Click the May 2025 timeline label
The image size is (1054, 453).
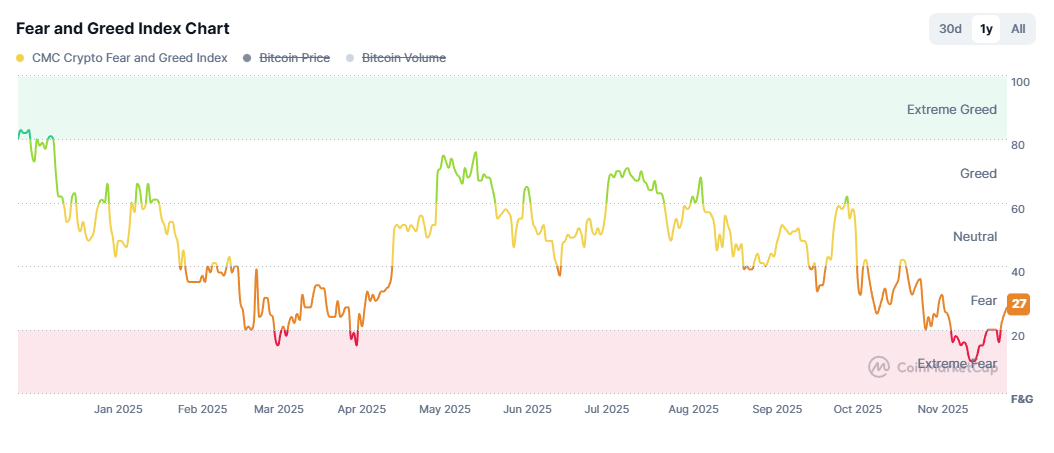pyautogui.click(x=445, y=409)
